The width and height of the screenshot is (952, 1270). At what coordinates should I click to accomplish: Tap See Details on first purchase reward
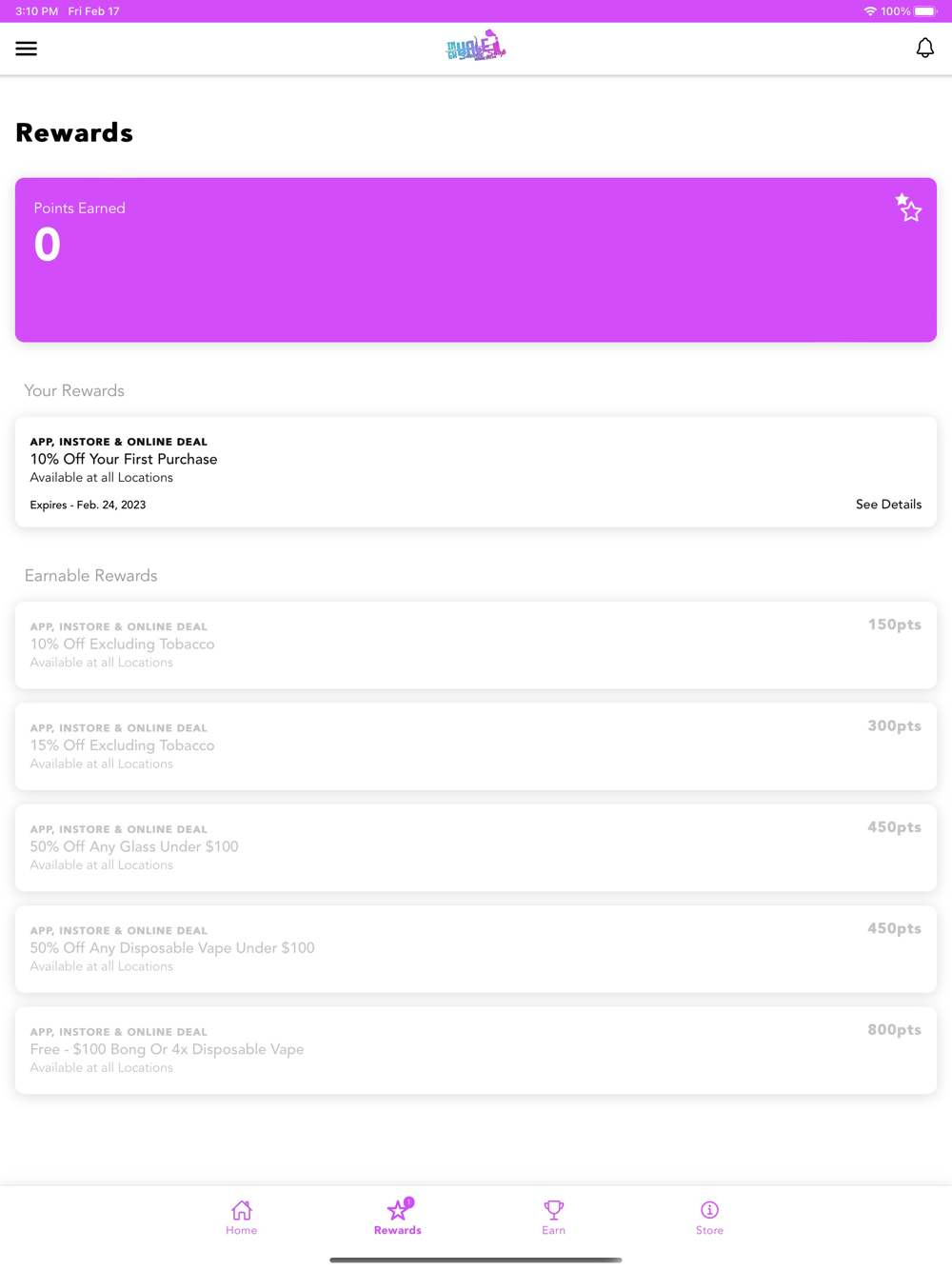pos(888,505)
